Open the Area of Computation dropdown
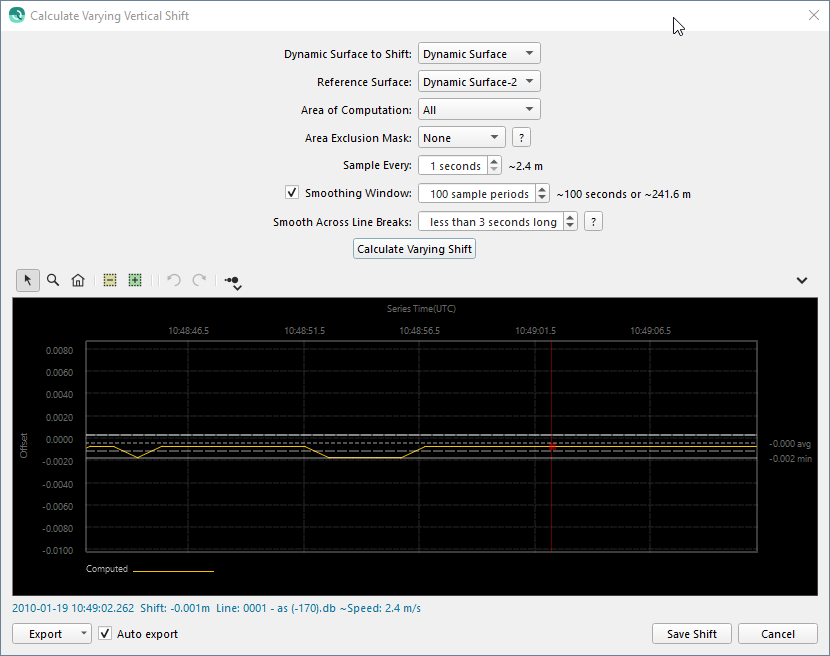The image size is (830, 656). [x=479, y=110]
